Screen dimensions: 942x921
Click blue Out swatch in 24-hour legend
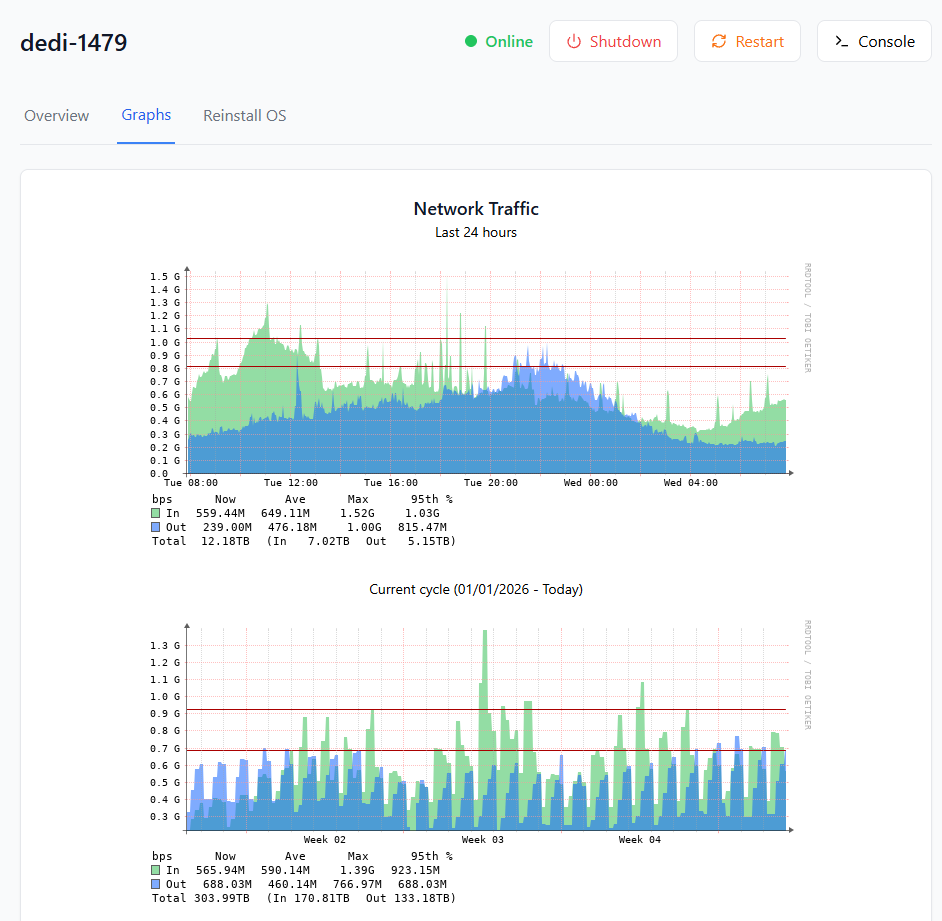156,527
